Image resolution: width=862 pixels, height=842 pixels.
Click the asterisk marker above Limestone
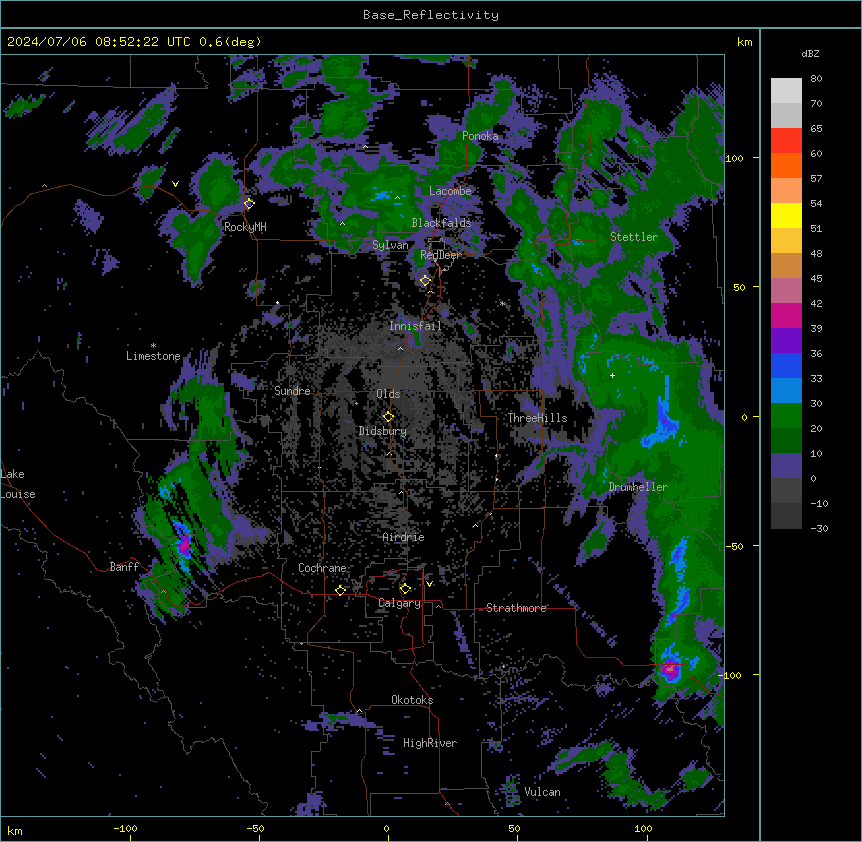(153, 346)
